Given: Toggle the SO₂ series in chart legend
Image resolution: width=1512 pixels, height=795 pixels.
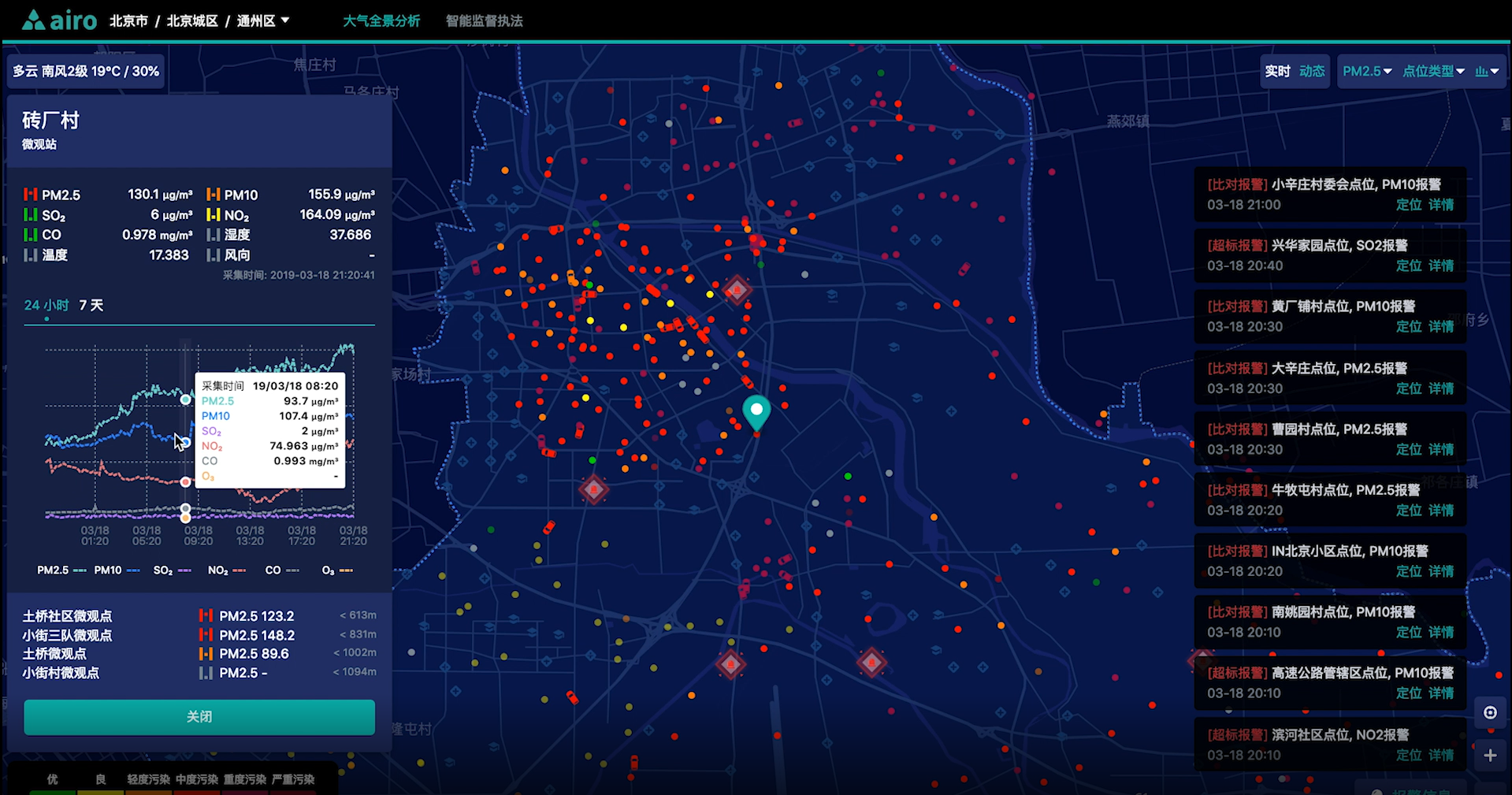Looking at the screenshot, I should (172, 570).
